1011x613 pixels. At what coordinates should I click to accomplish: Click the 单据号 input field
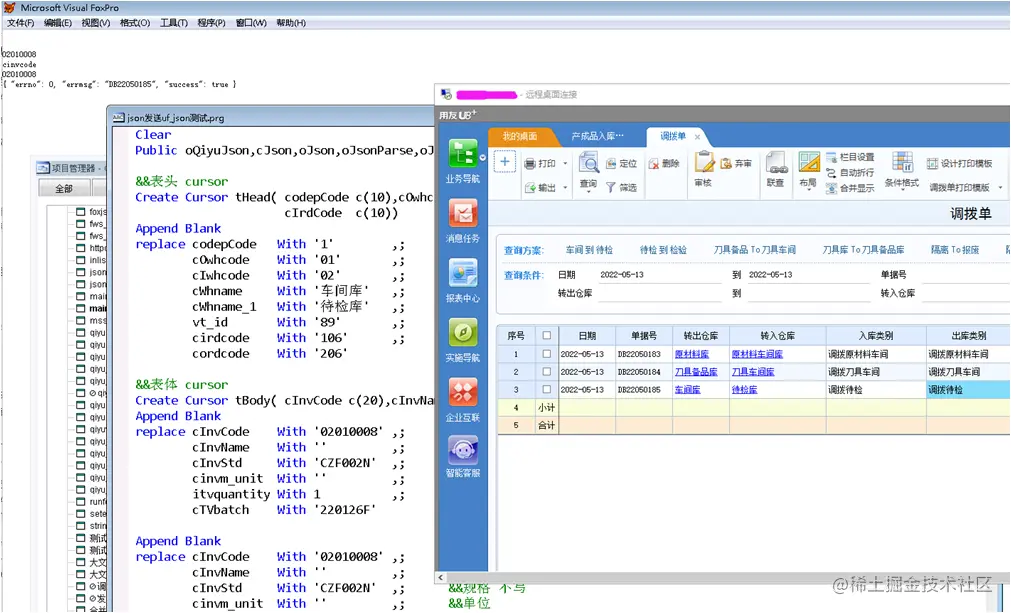pos(965,275)
